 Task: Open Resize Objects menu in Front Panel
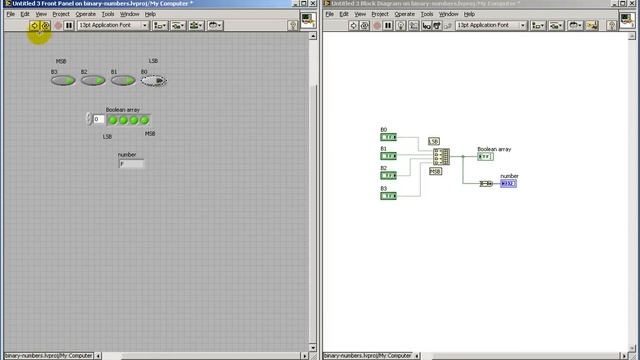click(196, 25)
